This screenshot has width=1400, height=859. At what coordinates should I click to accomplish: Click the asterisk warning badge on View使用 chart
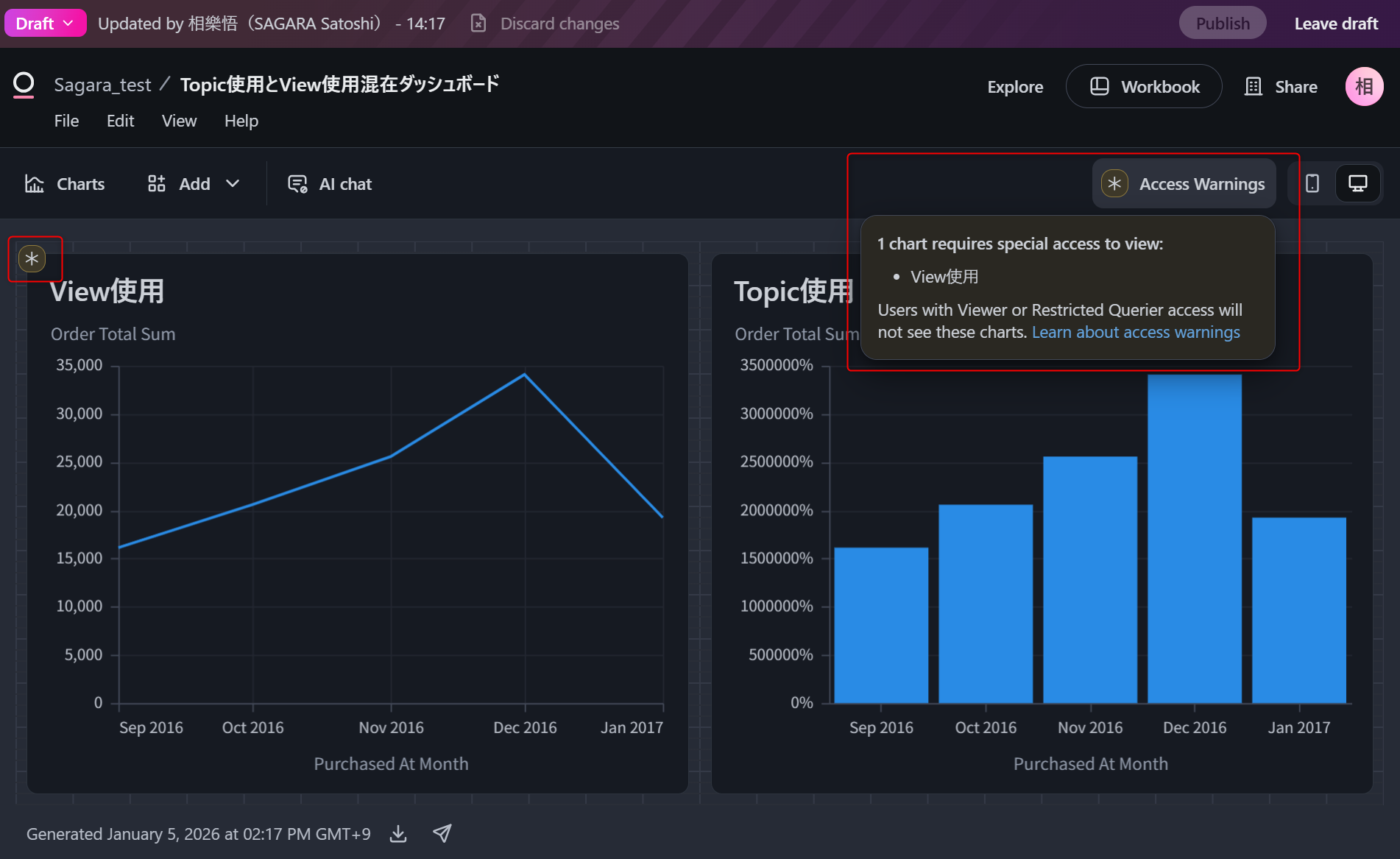[x=32, y=259]
